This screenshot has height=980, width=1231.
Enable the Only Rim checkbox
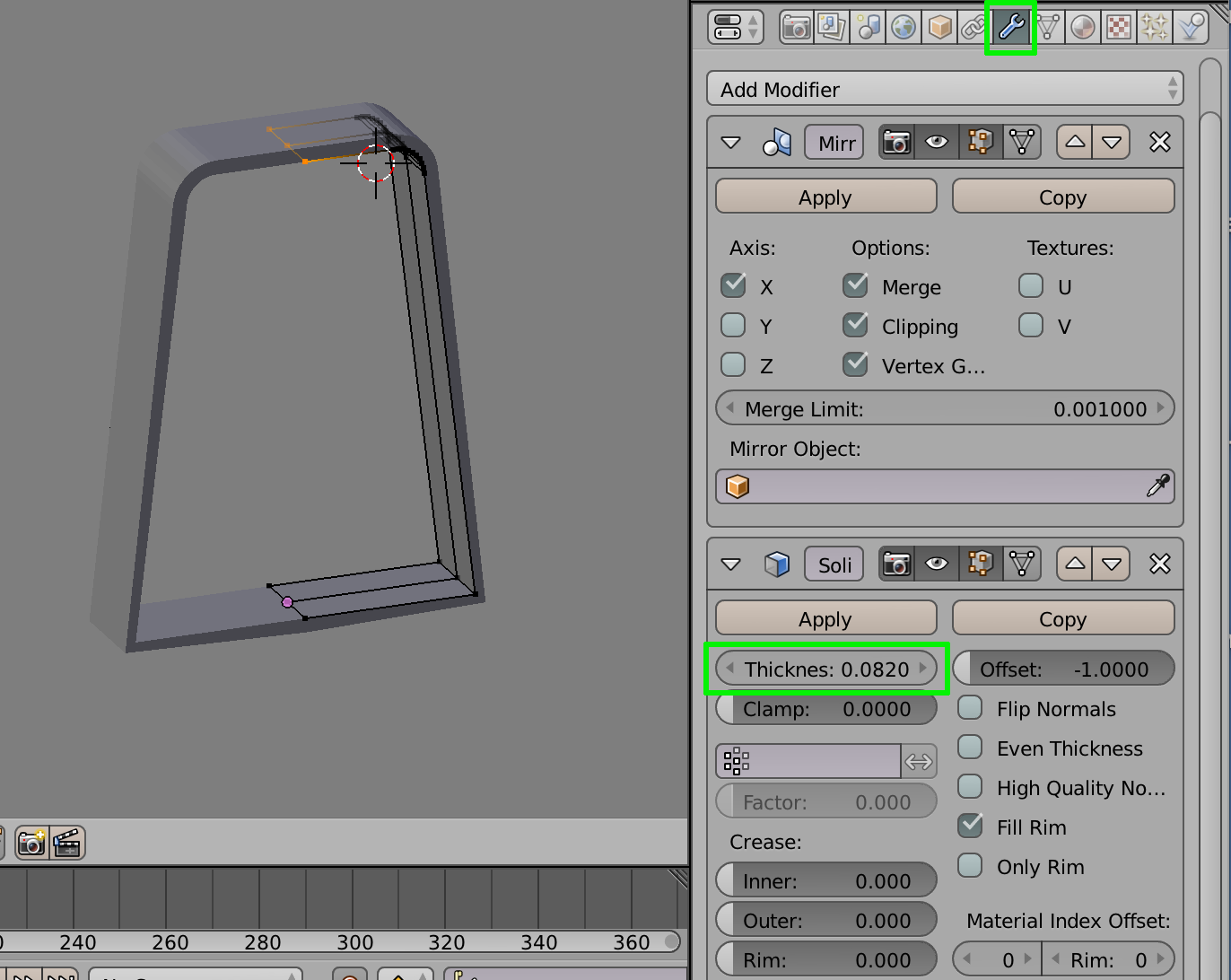[x=970, y=865]
